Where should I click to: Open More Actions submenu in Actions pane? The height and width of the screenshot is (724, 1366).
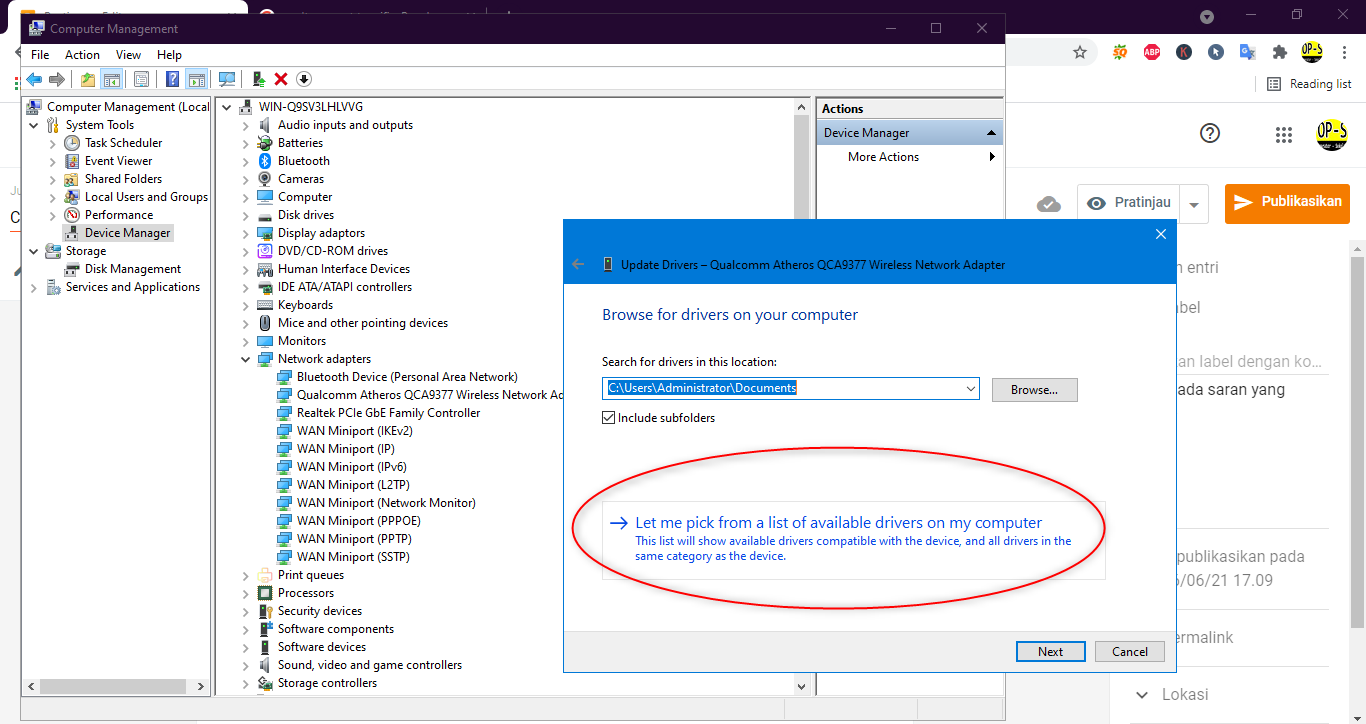click(910, 157)
